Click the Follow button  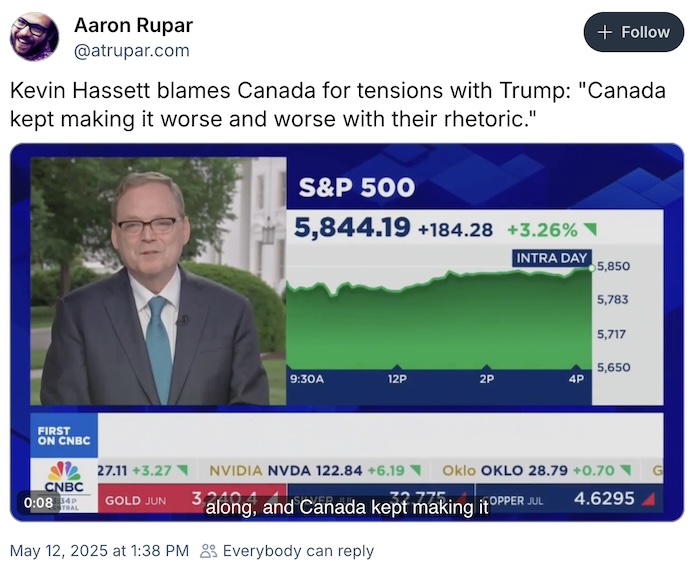[633, 32]
